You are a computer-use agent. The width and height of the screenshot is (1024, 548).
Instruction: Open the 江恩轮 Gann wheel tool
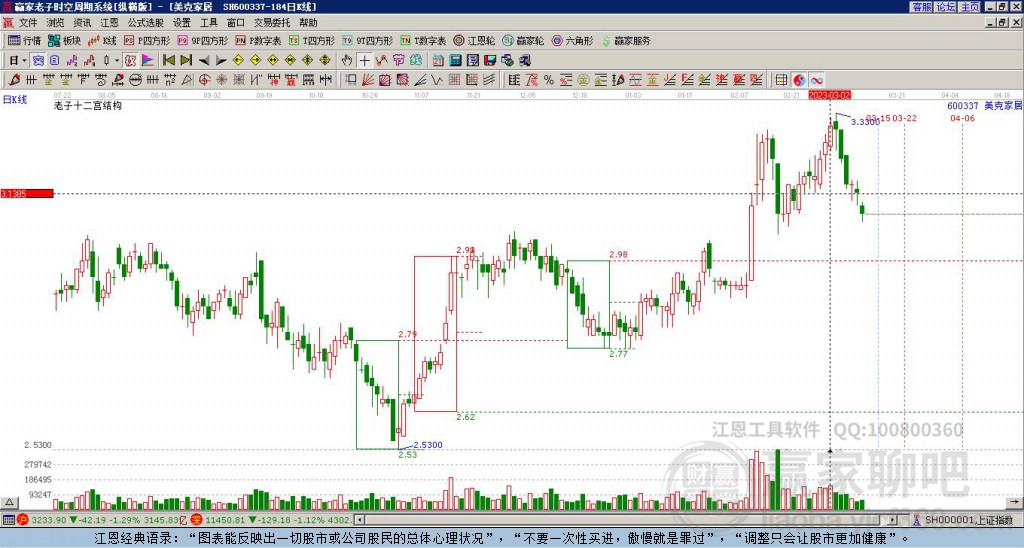[474, 40]
